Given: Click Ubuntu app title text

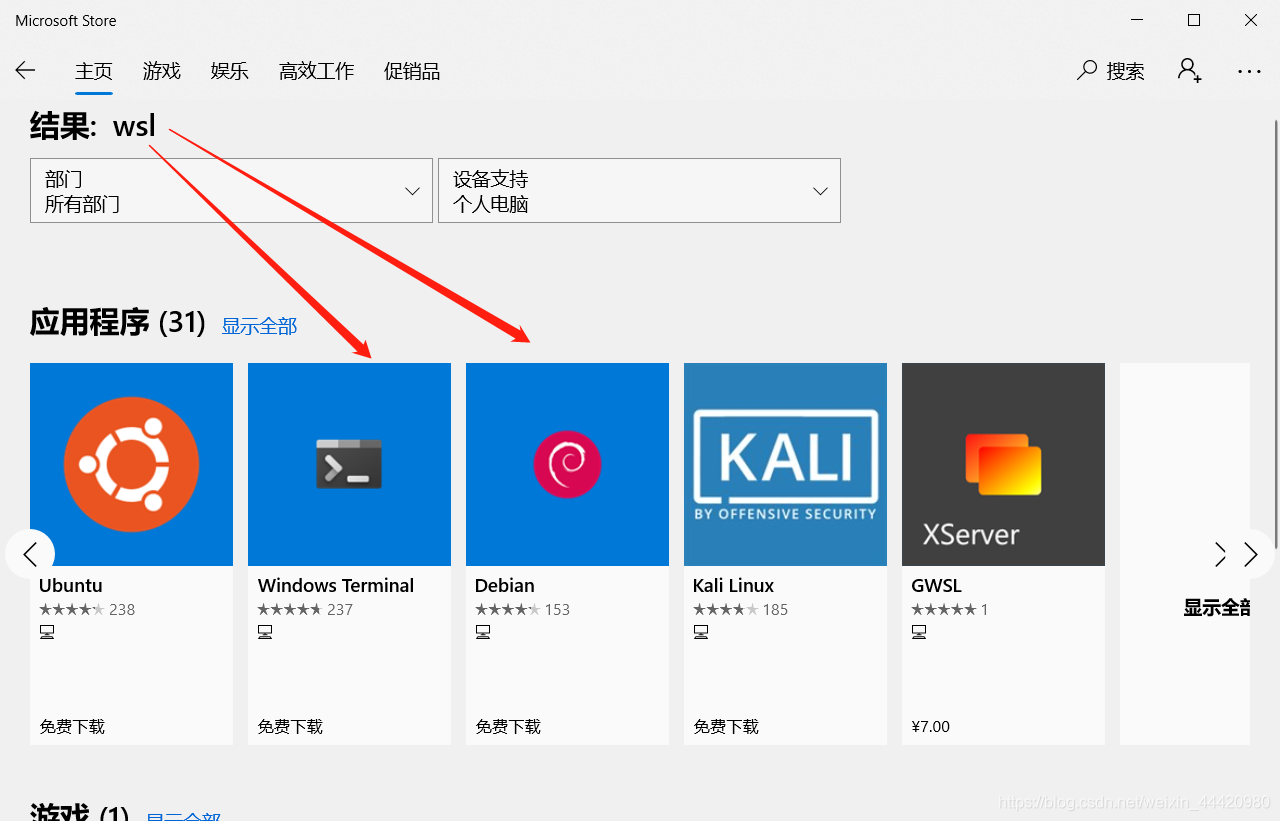Looking at the screenshot, I should 71,585.
